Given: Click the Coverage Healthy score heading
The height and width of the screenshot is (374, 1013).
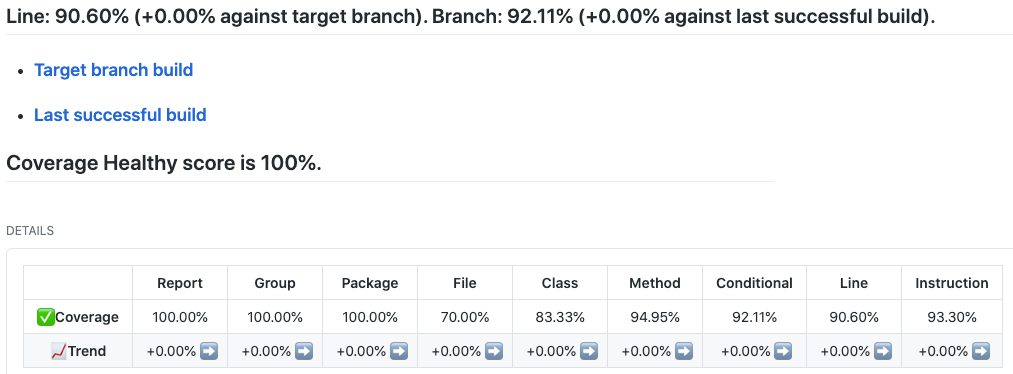Looking at the screenshot, I should click(x=163, y=163).
